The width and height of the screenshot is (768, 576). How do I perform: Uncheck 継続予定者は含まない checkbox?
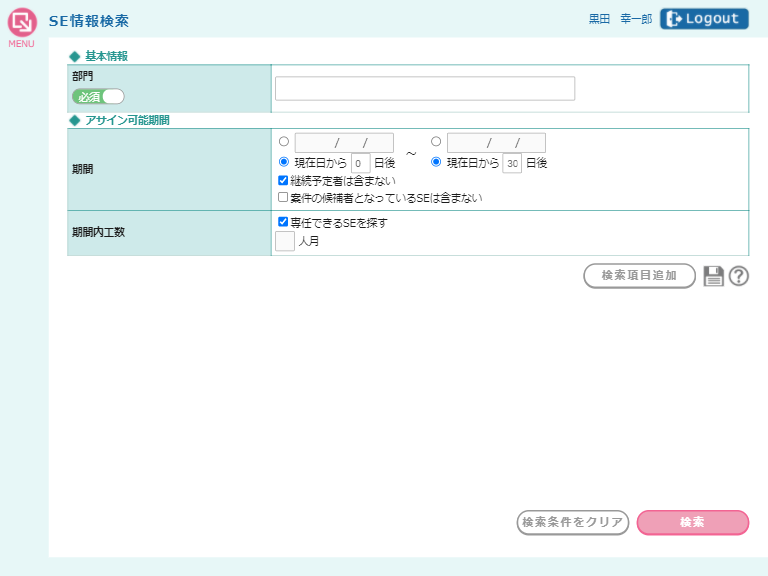point(283,181)
